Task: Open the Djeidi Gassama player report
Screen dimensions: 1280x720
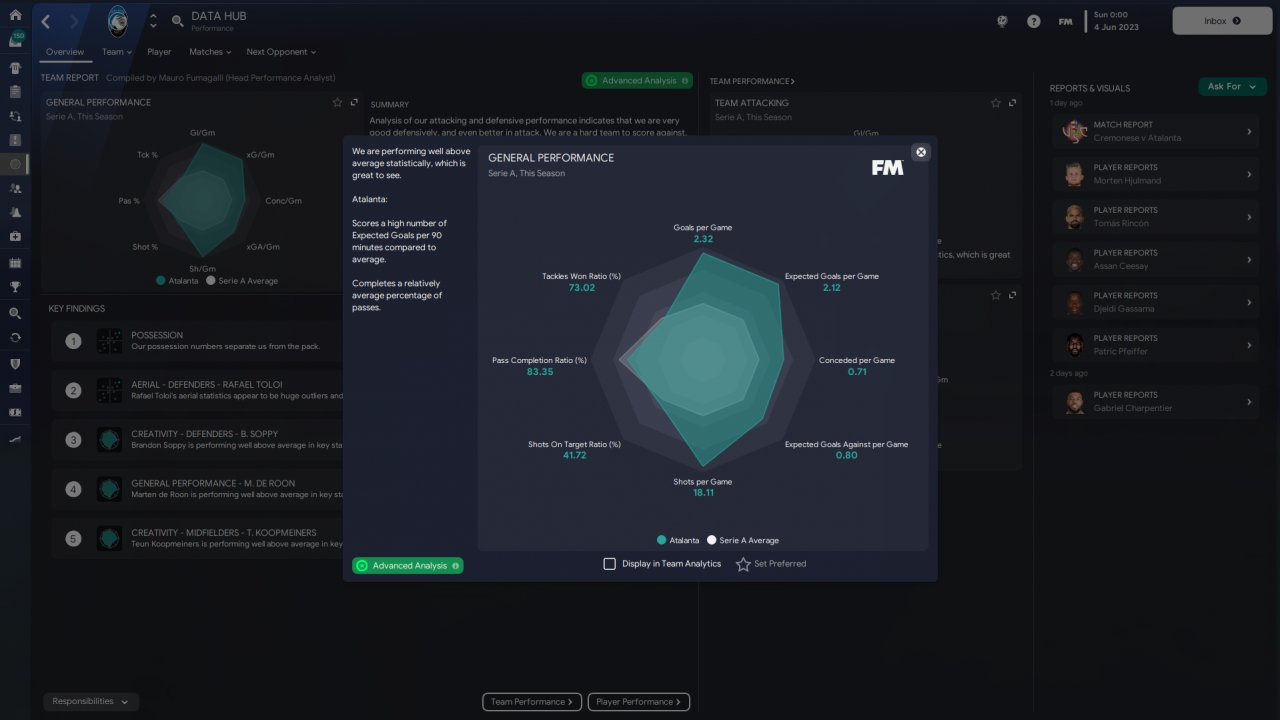Action: (x=1155, y=302)
